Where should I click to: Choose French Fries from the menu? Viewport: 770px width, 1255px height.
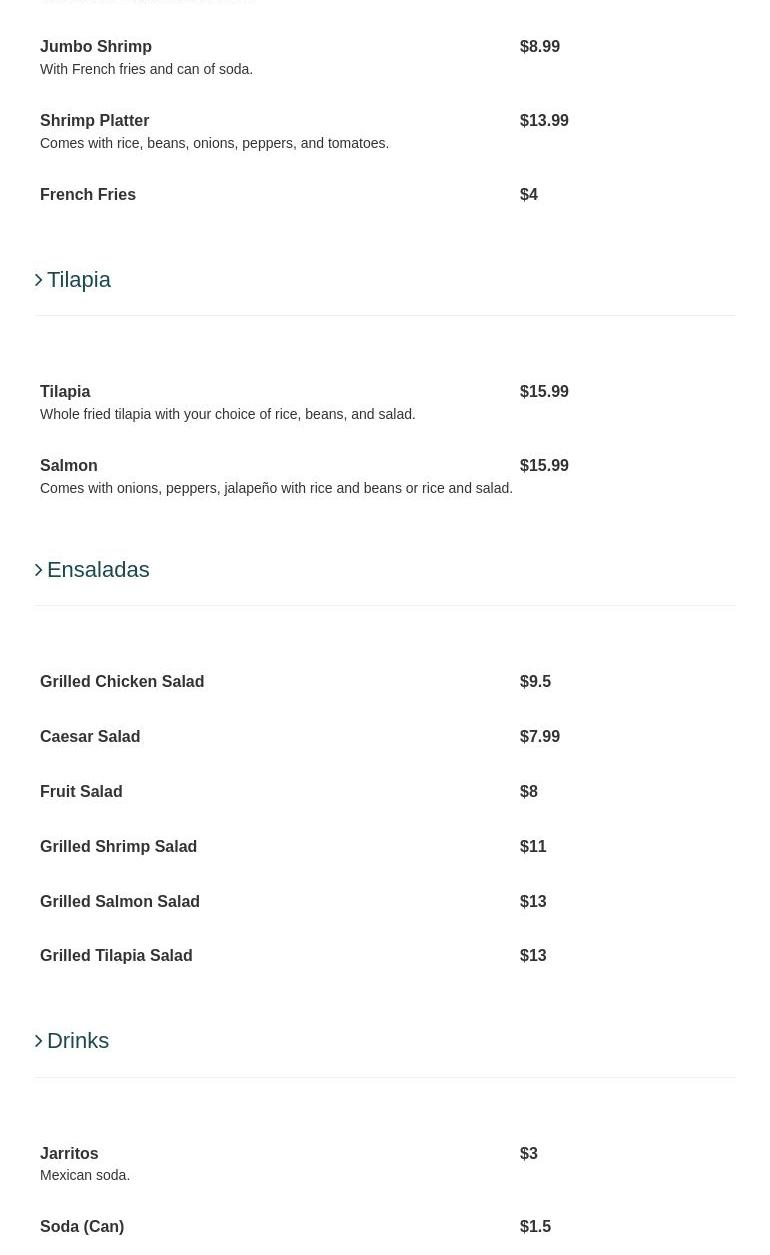[x=88, y=195]
